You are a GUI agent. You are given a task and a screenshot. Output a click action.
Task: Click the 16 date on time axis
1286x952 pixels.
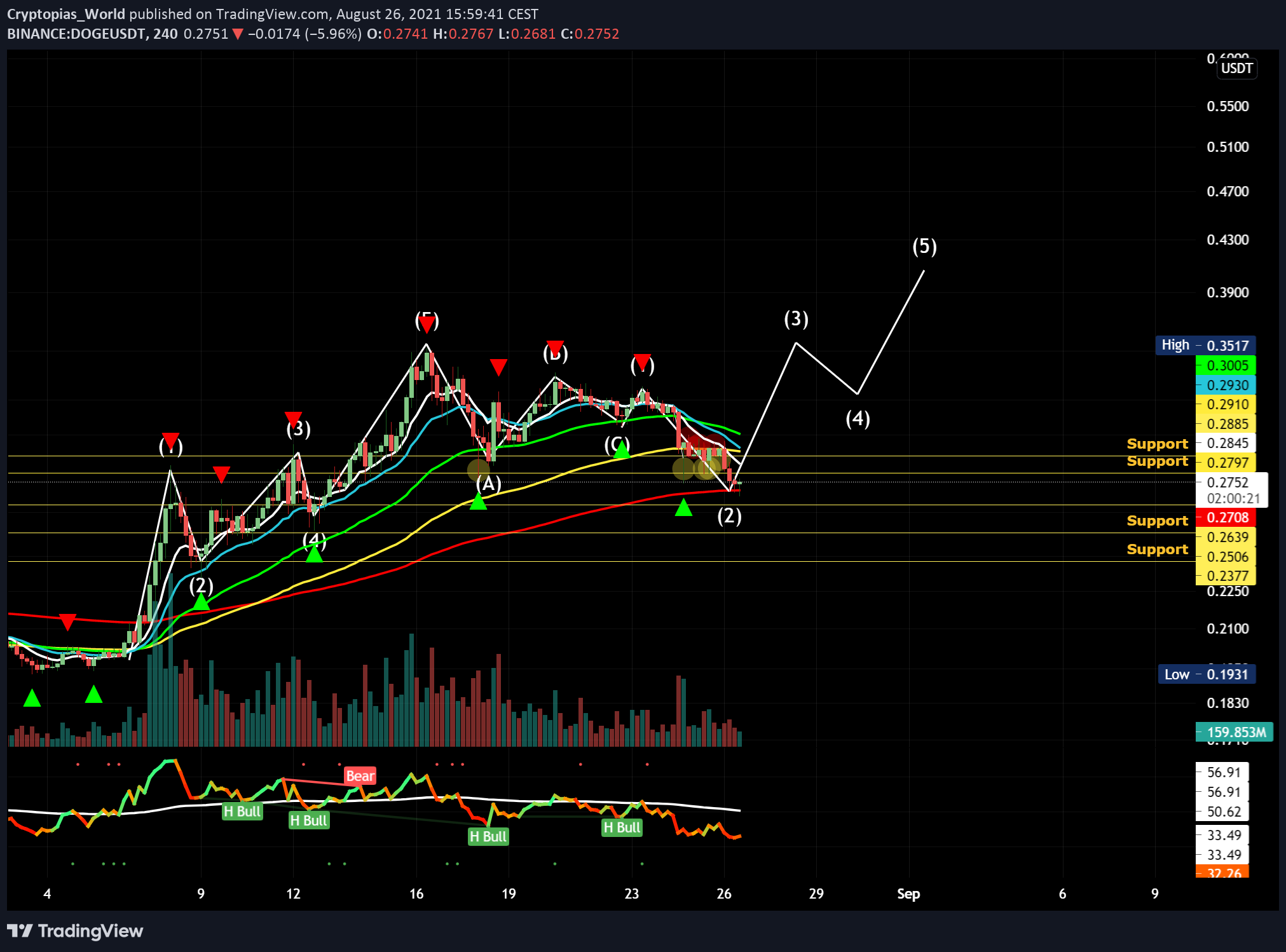(416, 894)
